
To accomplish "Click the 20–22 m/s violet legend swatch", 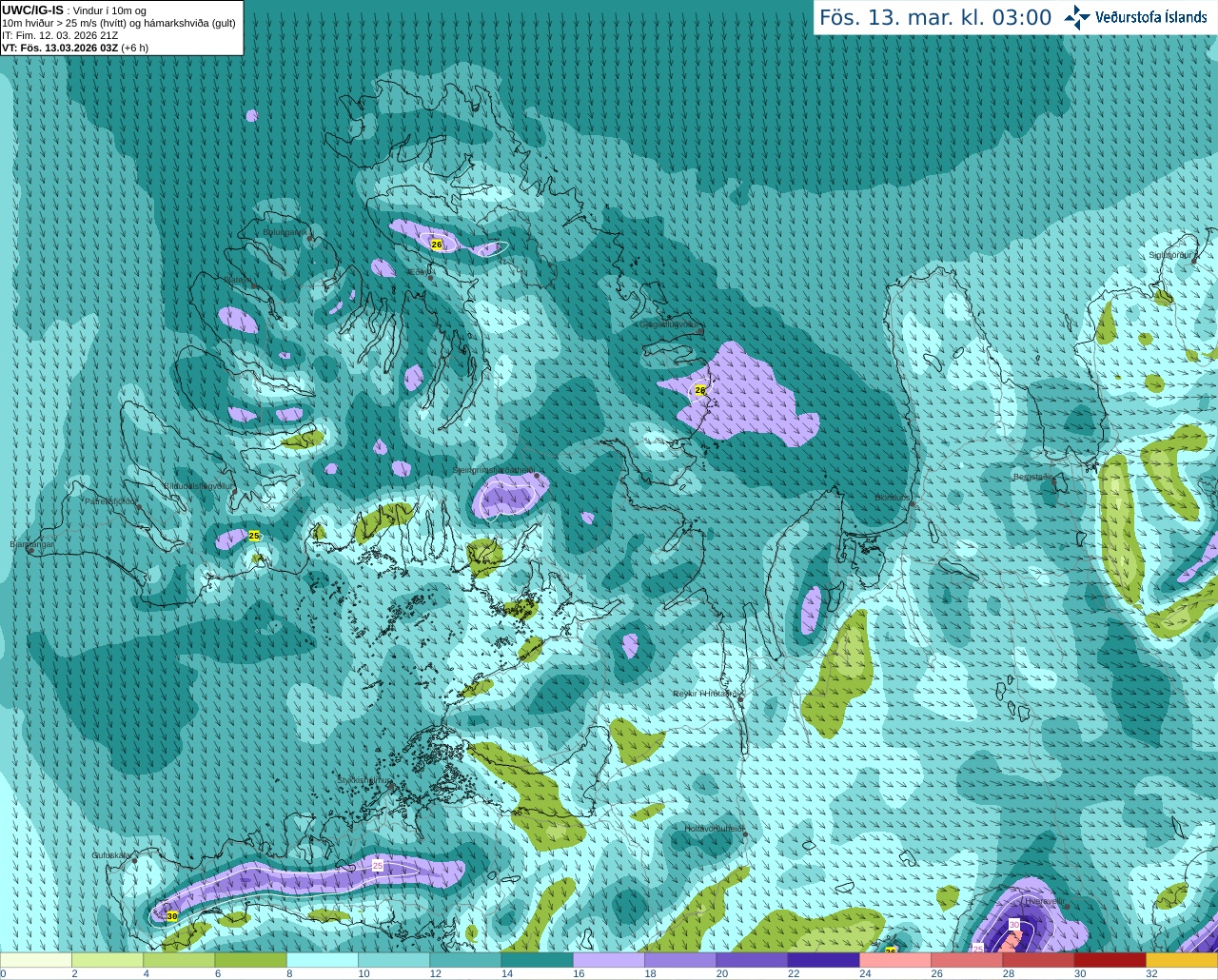I will pos(752,960).
